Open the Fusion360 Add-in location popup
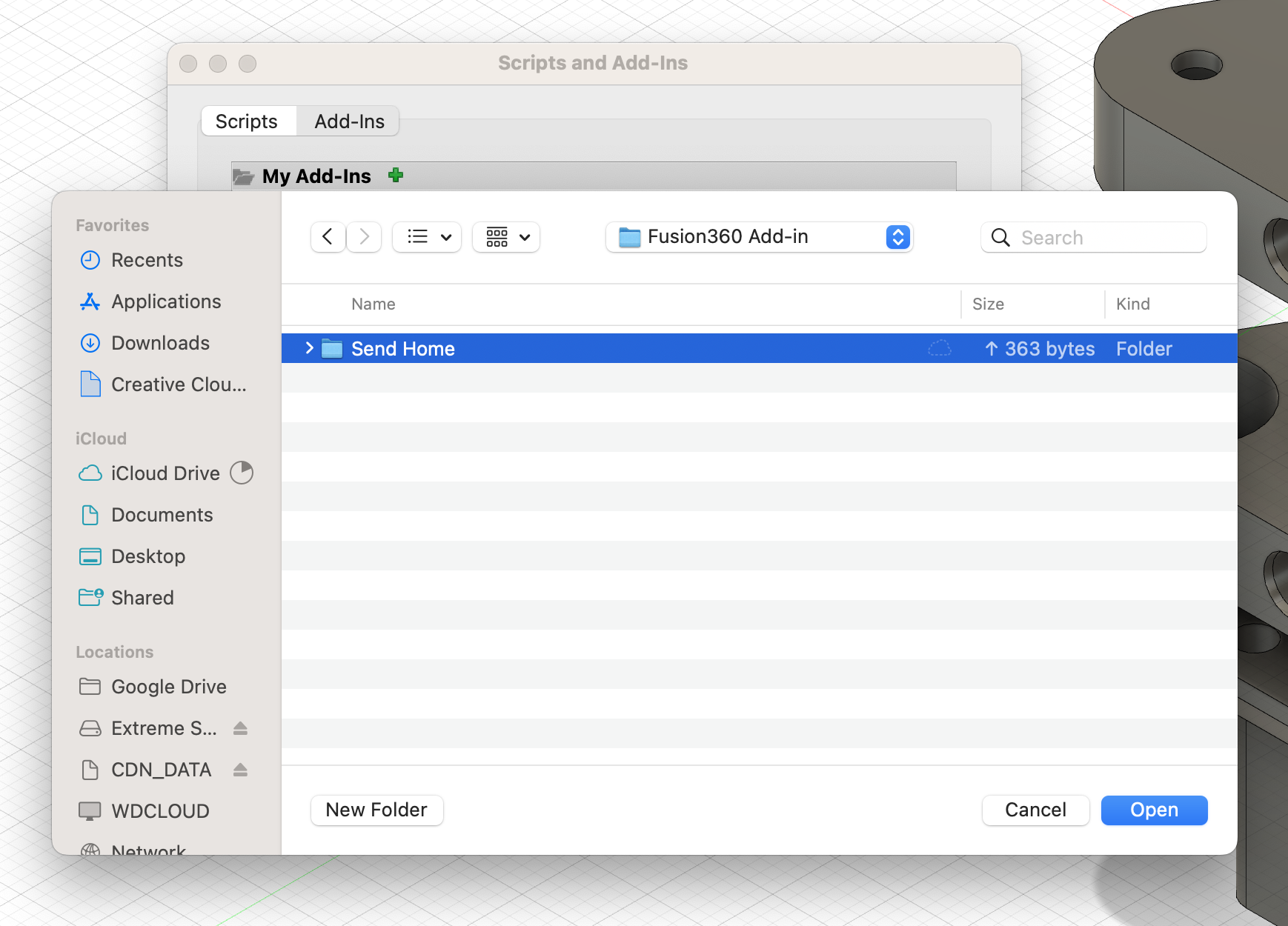The height and width of the screenshot is (926, 1288). (x=759, y=237)
